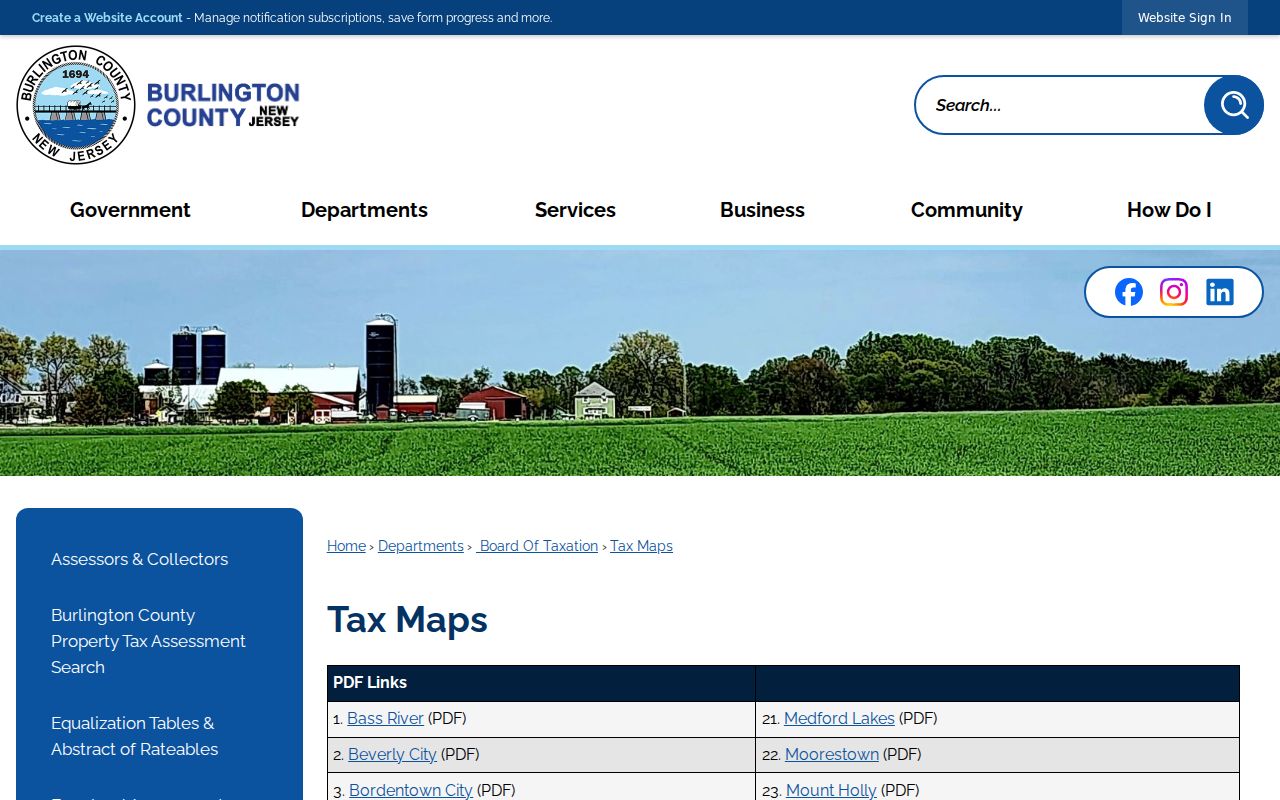This screenshot has height=800, width=1280.
Task: Open Board Of Taxation breadcrumb
Action: click(537, 546)
